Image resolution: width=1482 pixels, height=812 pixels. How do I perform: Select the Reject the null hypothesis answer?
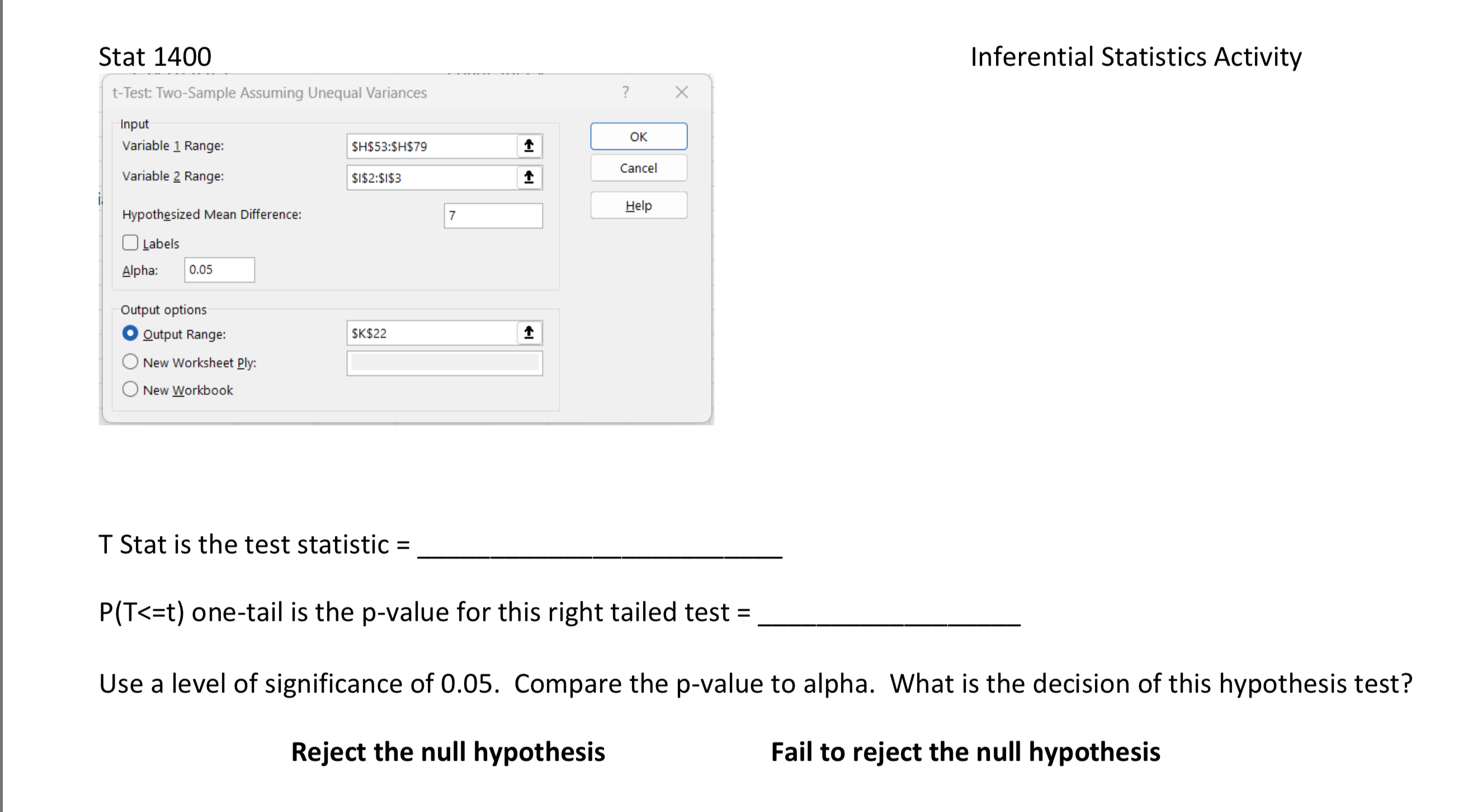[x=448, y=751]
